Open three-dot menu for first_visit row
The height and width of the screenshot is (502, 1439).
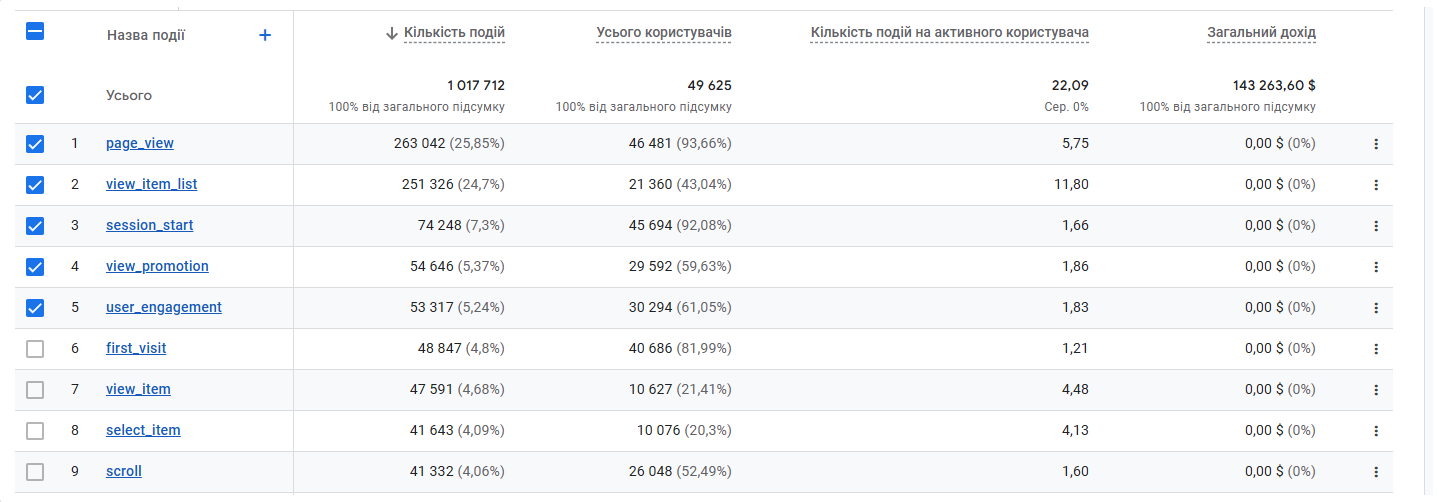1376,349
